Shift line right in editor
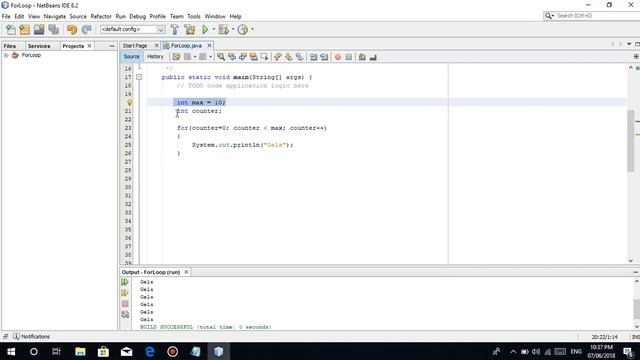Screen dimensions: 640x360 [324, 57]
